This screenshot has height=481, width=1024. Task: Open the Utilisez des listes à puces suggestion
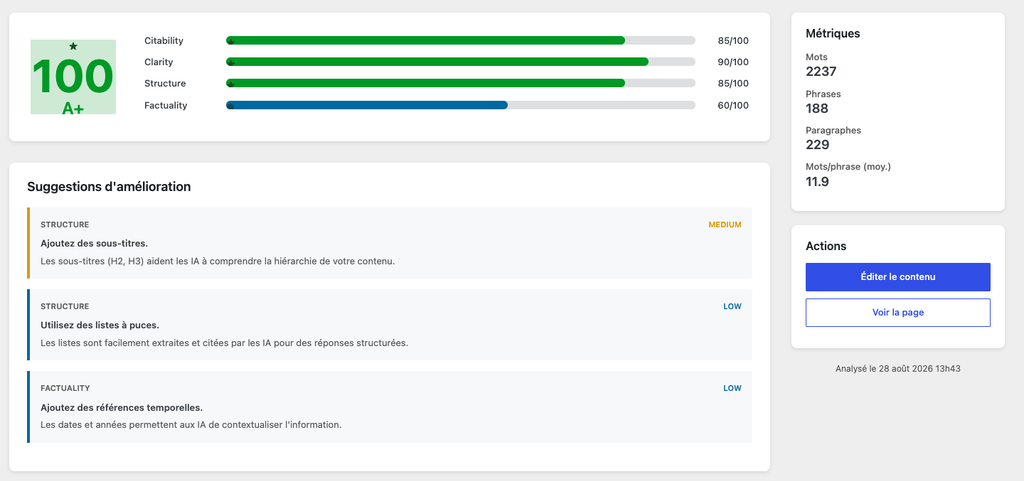pyautogui.click(x=390, y=324)
